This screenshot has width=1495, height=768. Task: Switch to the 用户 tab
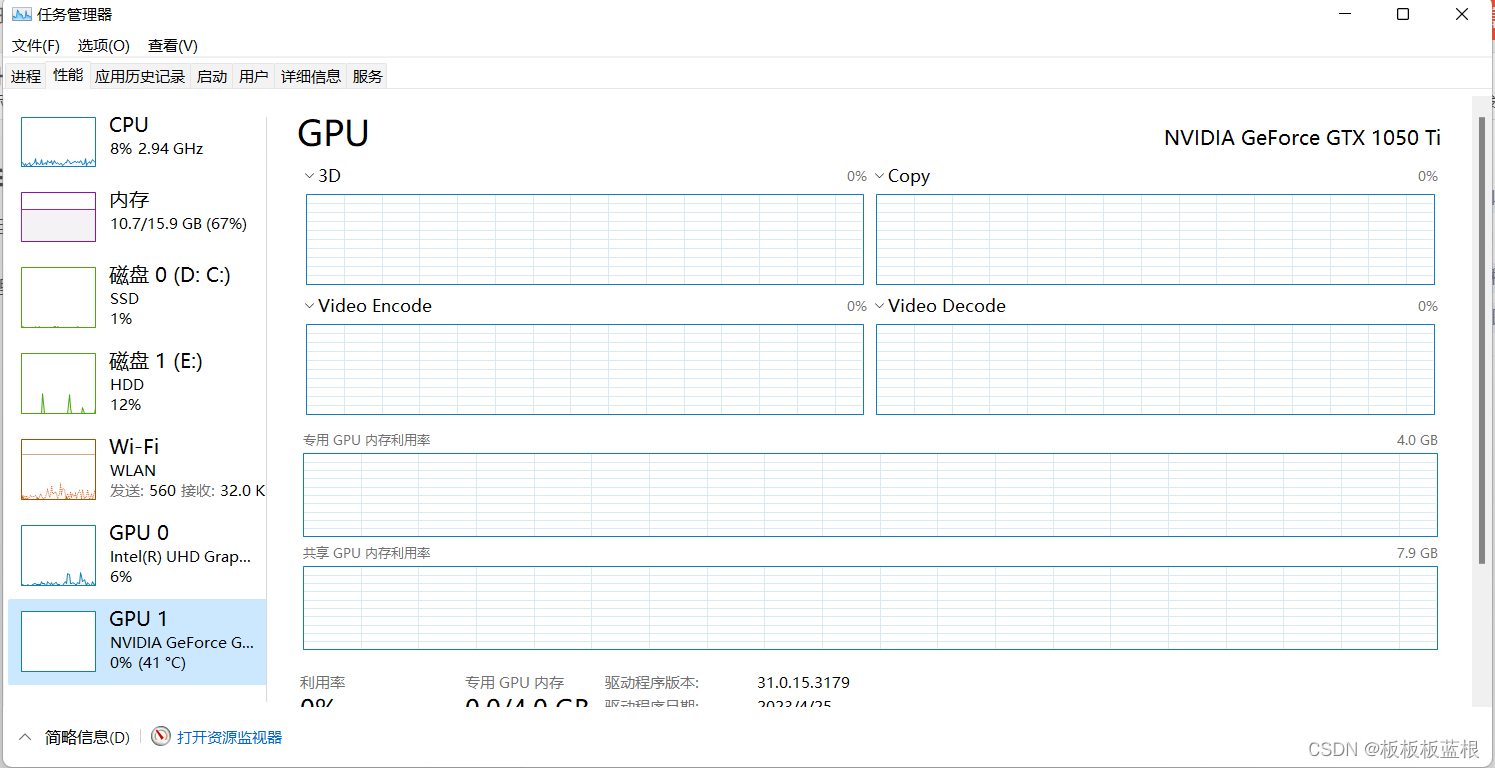254,77
